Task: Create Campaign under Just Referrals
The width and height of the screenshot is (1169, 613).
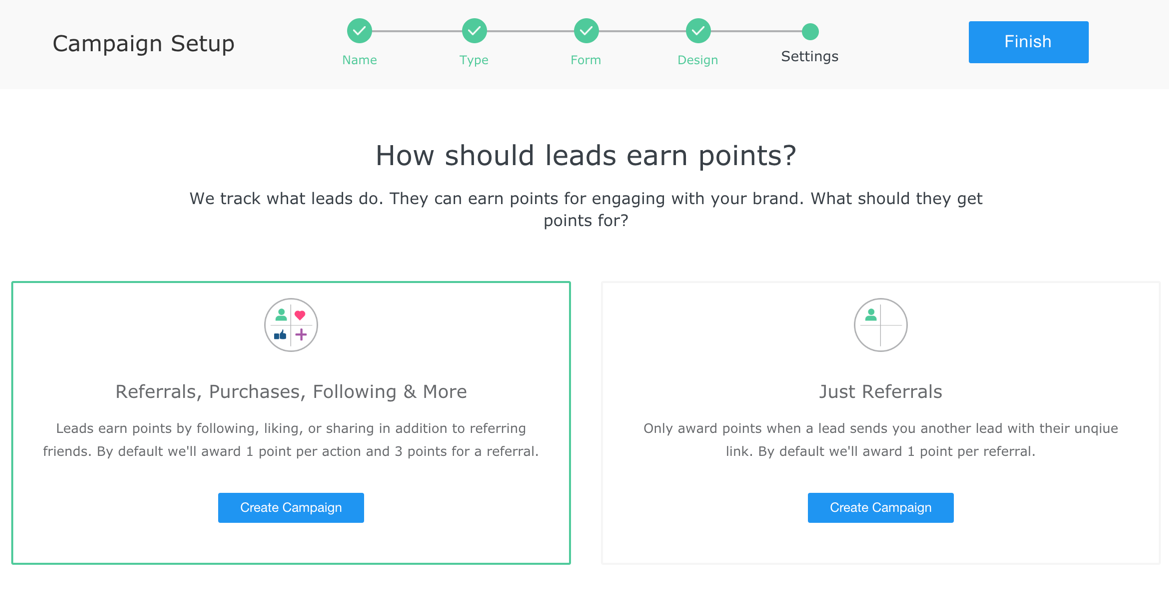Action: point(880,508)
